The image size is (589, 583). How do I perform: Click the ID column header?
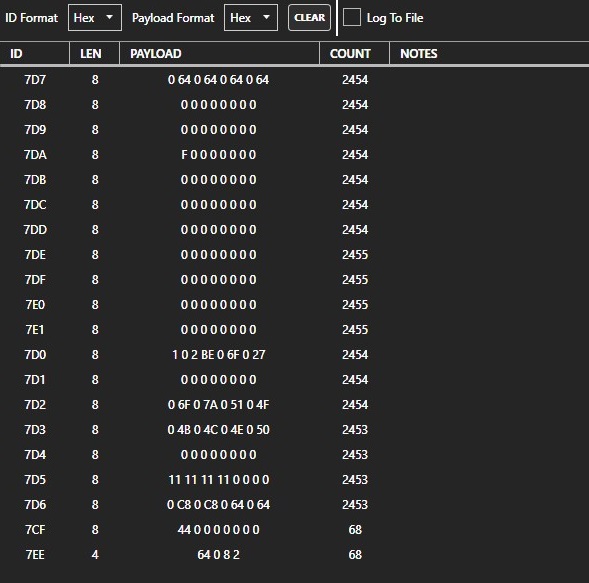(x=35, y=53)
